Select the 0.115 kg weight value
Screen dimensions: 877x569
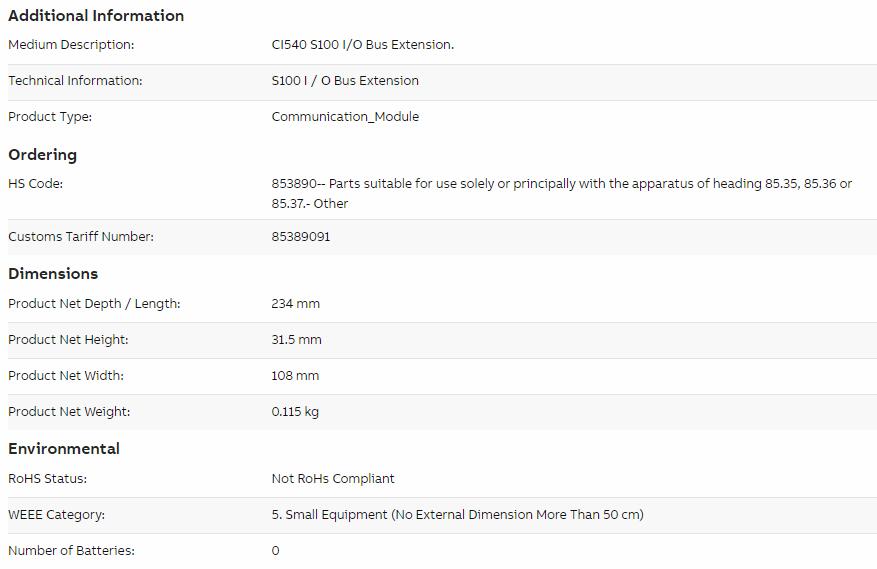[x=295, y=412]
